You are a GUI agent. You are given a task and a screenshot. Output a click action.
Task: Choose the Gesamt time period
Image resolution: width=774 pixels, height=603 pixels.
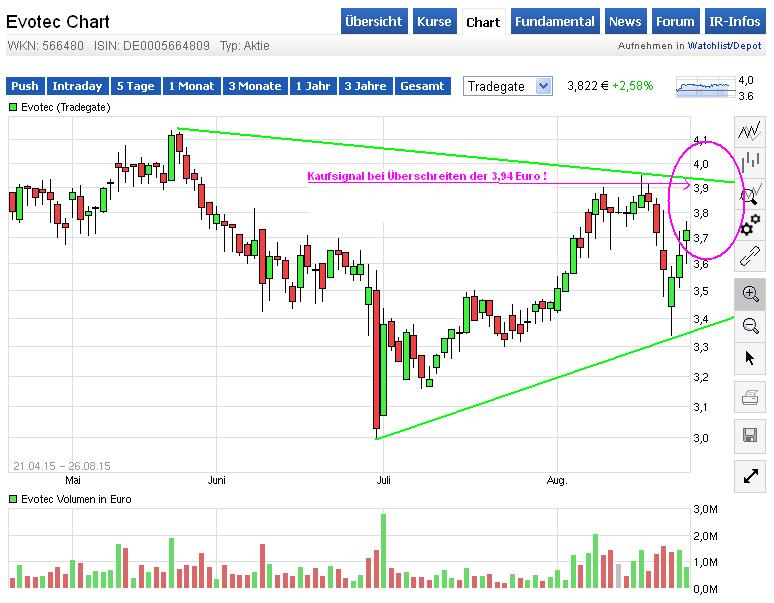click(422, 86)
